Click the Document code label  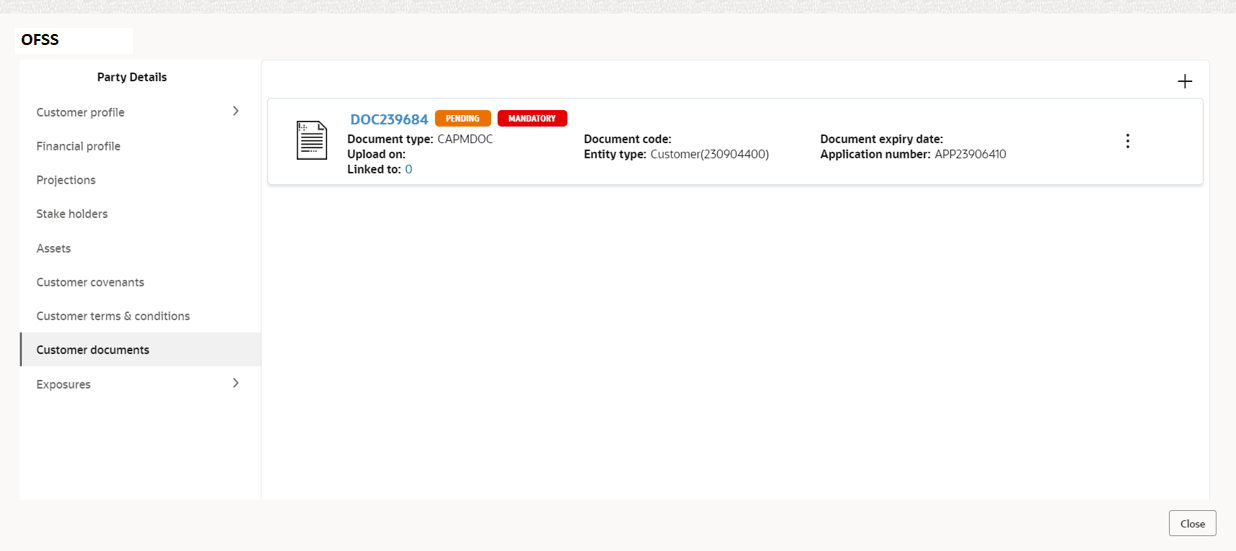(627, 139)
